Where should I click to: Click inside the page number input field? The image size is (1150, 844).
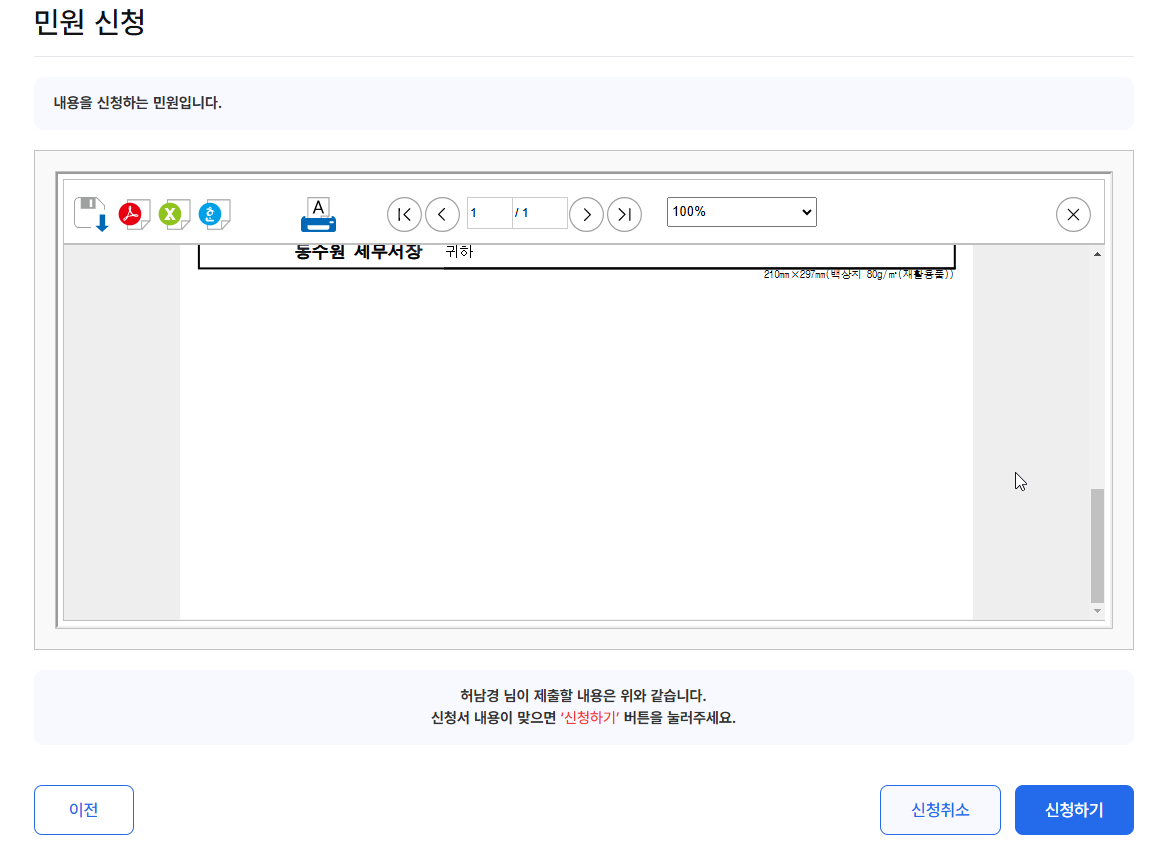tap(488, 213)
